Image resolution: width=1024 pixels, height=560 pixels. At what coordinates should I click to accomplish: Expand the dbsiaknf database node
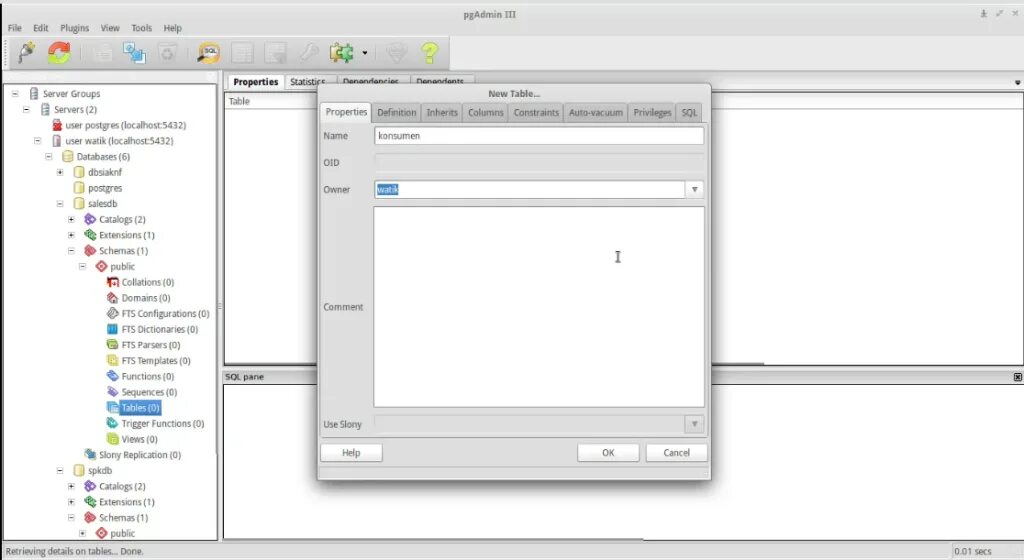60,172
